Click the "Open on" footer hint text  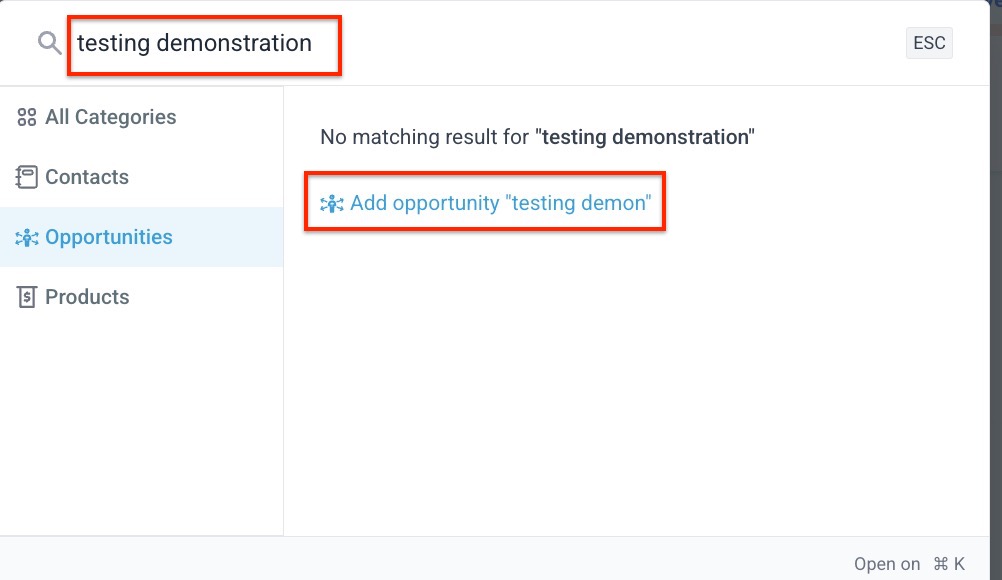(x=887, y=564)
